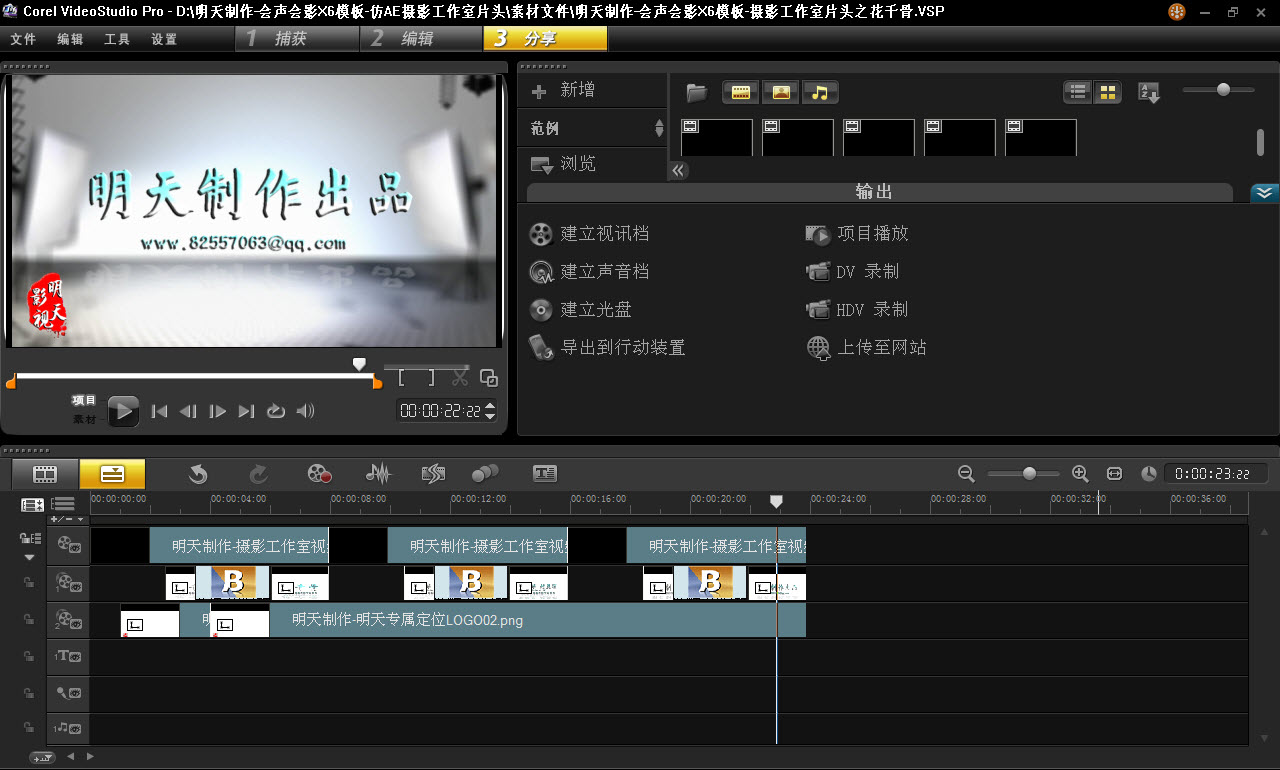The height and width of the screenshot is (770, 1280).
Task: Sort library clips with the A-Z icon
Action: [x=1149, y=93]
